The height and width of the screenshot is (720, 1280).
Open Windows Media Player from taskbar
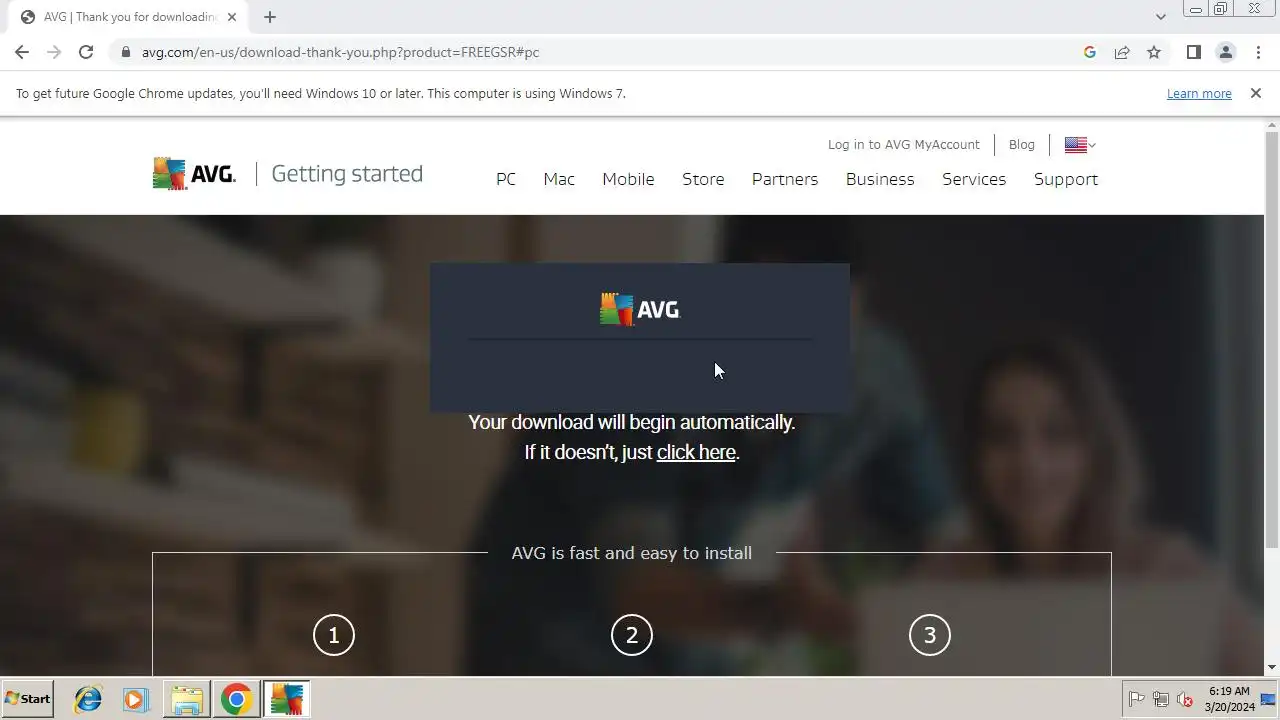(135, 699)
